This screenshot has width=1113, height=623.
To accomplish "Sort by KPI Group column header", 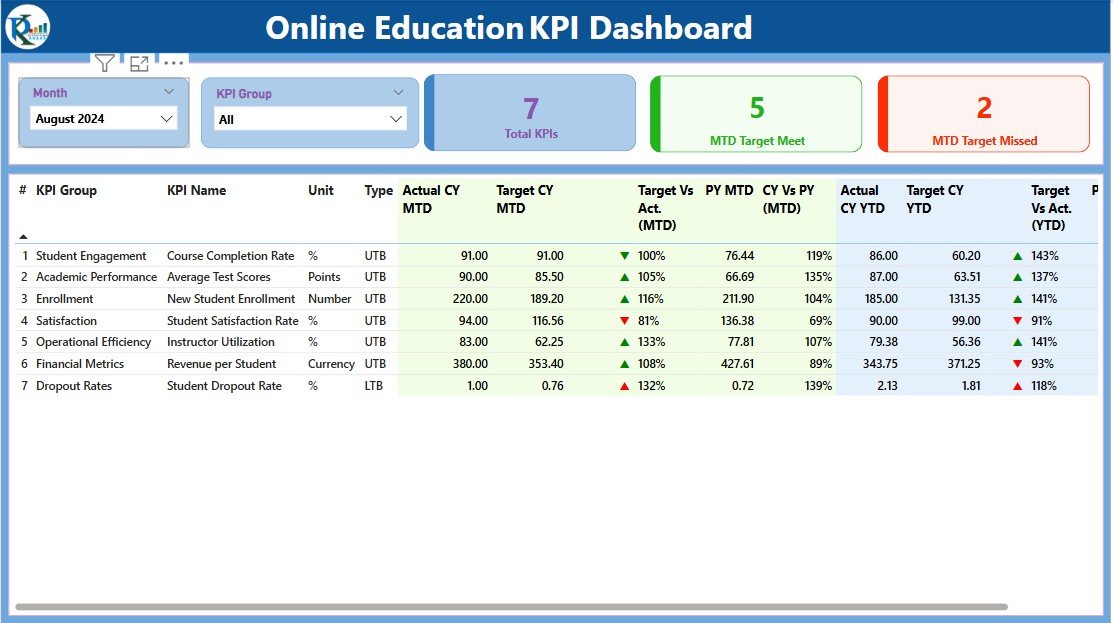I will [66, 190].
